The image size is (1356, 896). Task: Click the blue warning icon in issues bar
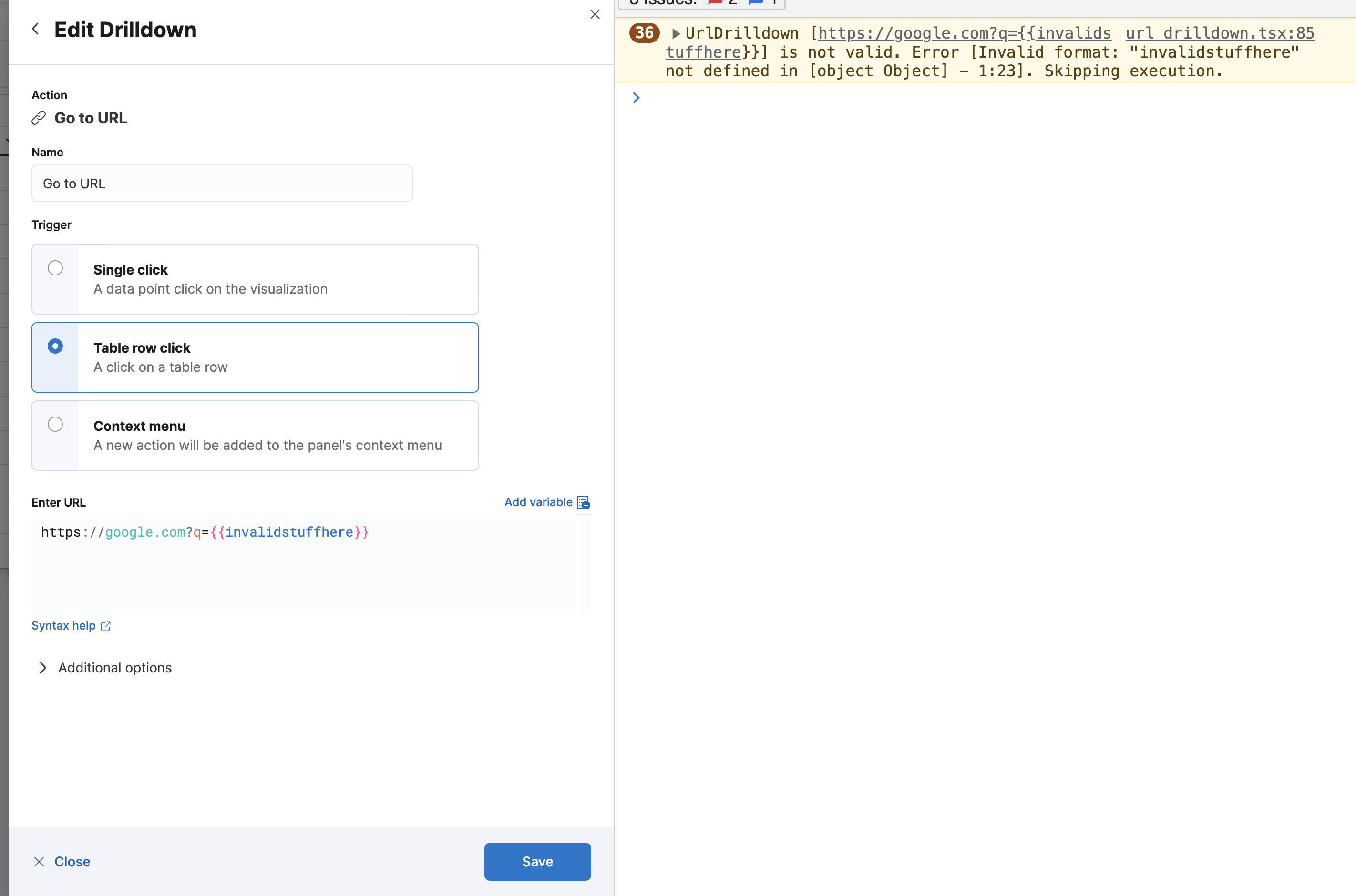(756, 2)
